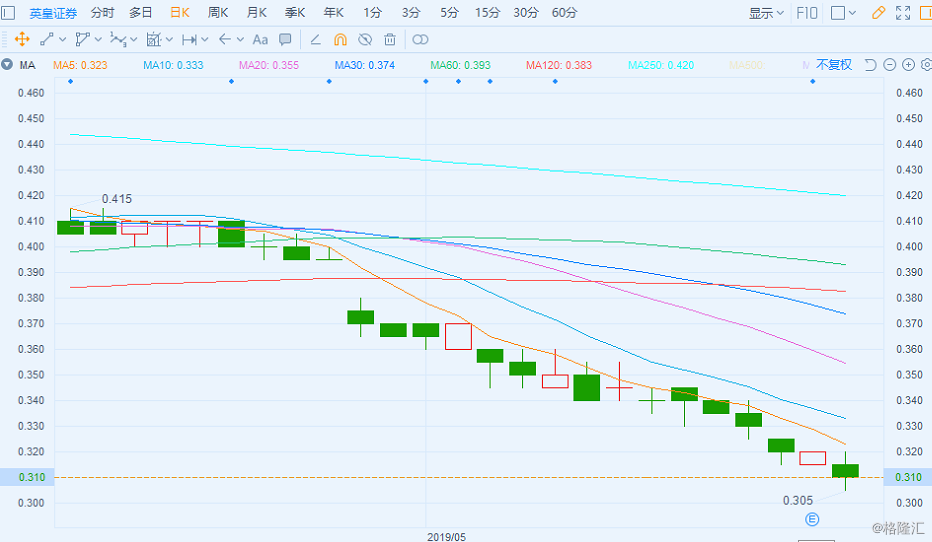The width and height of the screenshot is (932, 542).
Task: Open chart settings gear icon
Action: point(926,65)
